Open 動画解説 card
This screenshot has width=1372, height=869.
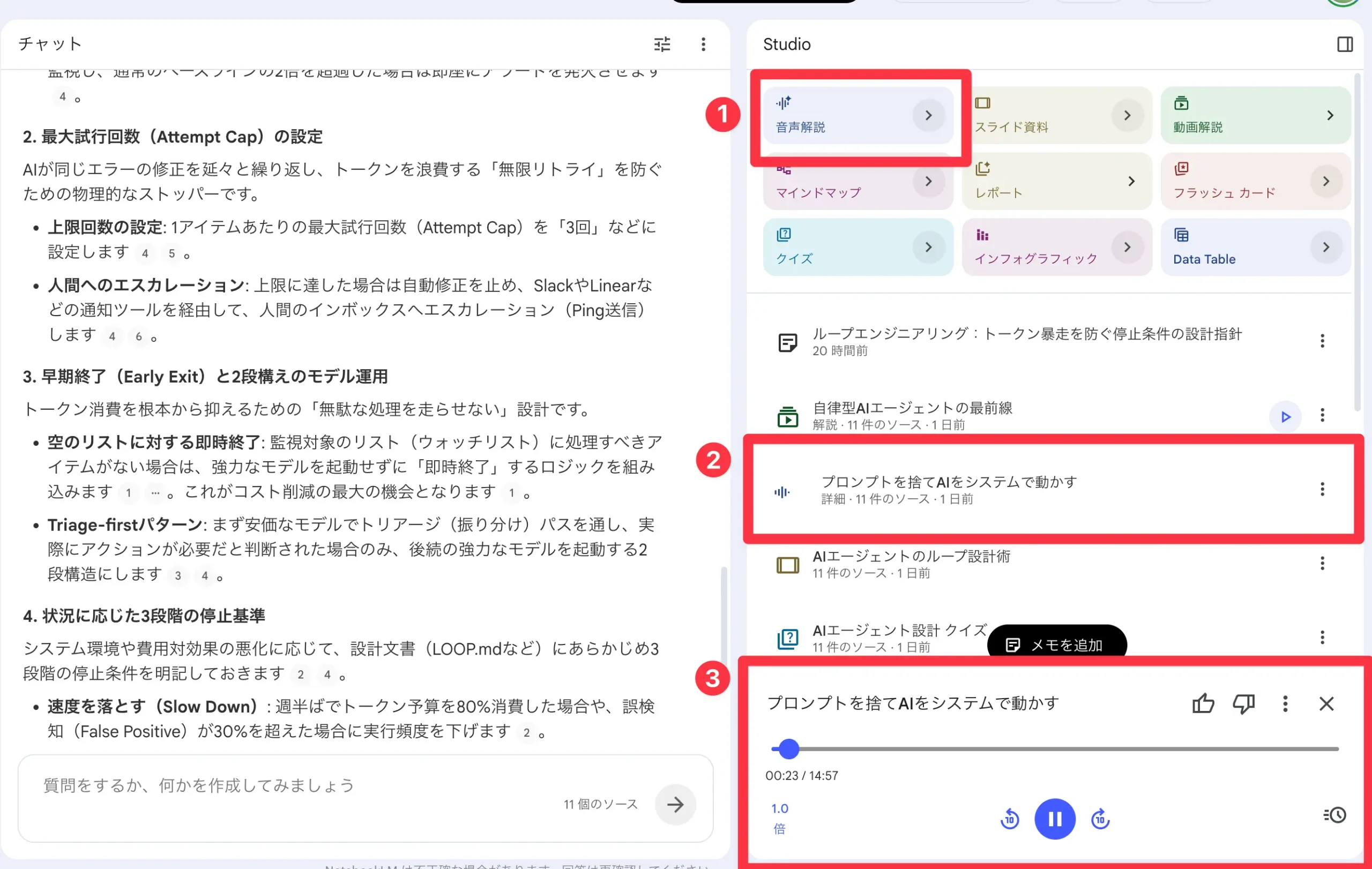[1255, 115]
